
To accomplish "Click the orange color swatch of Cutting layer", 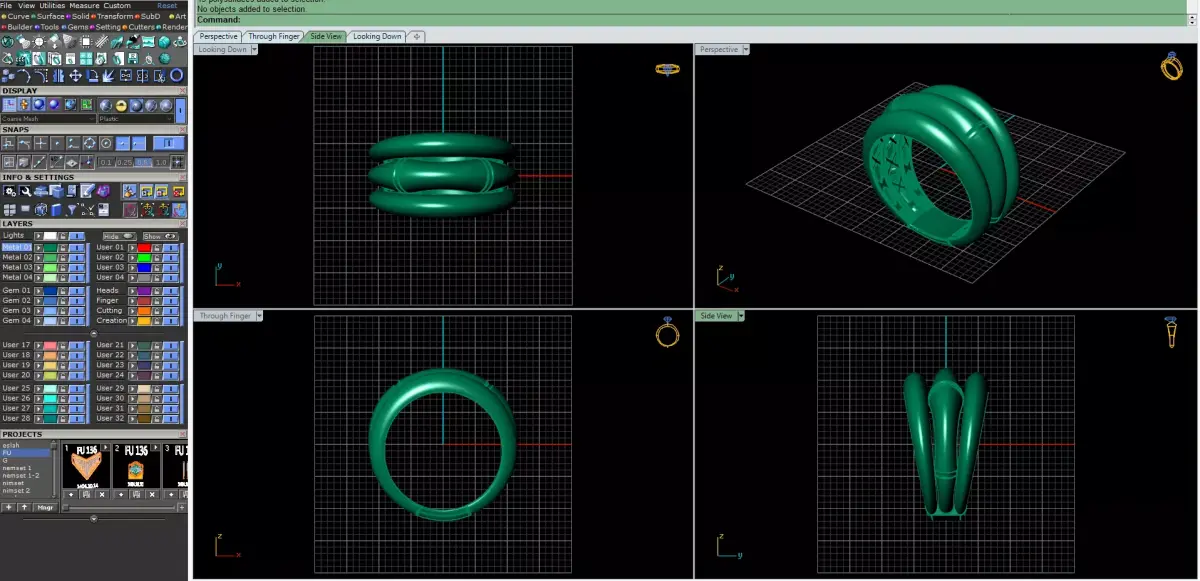I will (144, 310).
